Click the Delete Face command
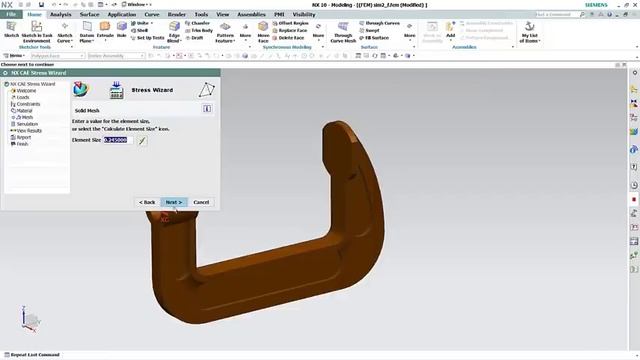The image size is (640, 360). [289, 38]
